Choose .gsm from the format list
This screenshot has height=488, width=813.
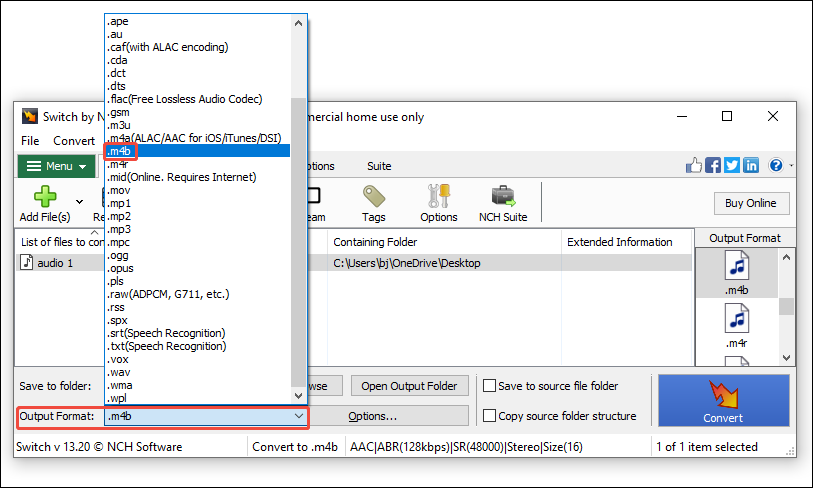[x=198, y=112]
